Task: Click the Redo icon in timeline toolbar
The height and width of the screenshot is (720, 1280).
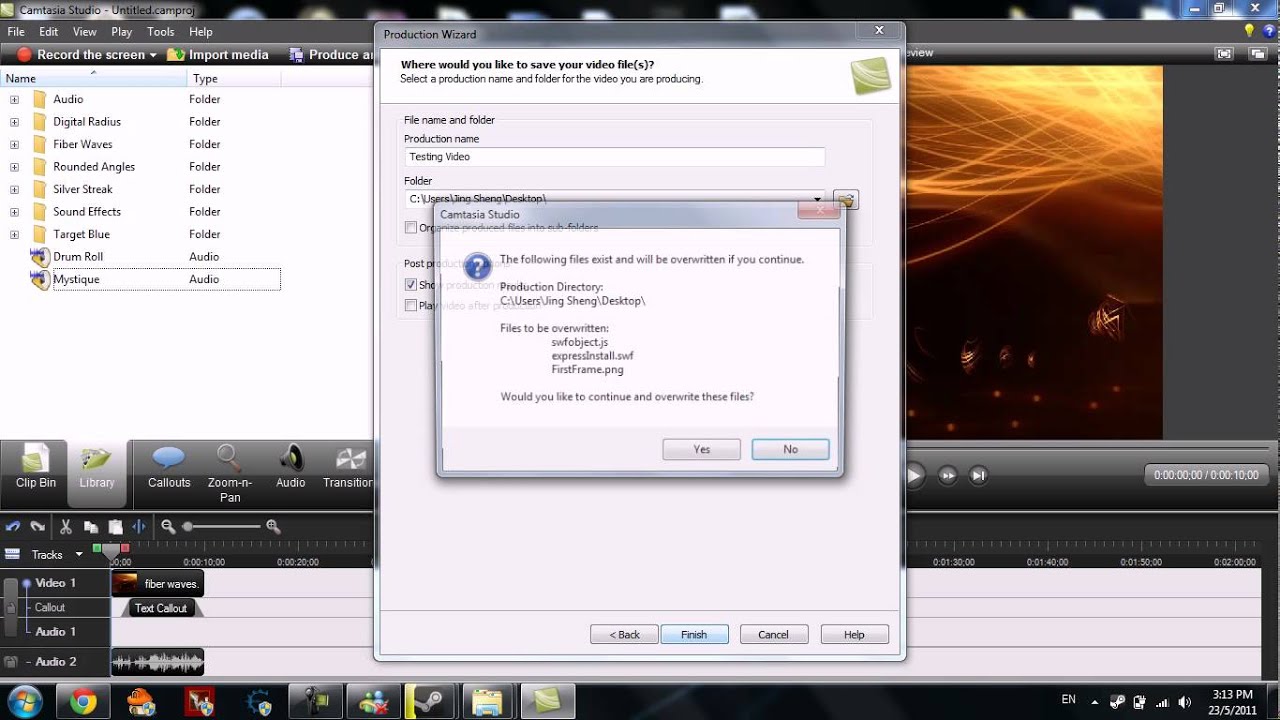Action: click(38, 526)
